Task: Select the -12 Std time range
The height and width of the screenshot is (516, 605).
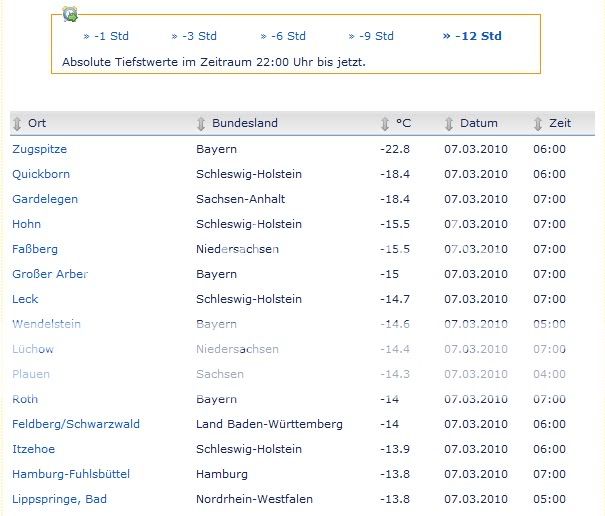Action: coord(472,36)
